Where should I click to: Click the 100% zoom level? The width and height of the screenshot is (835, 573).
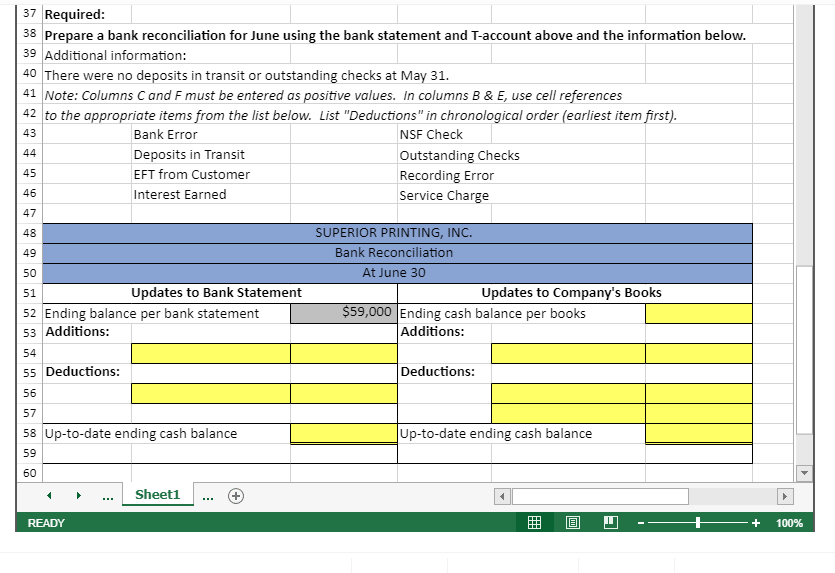tap(789, 523)
